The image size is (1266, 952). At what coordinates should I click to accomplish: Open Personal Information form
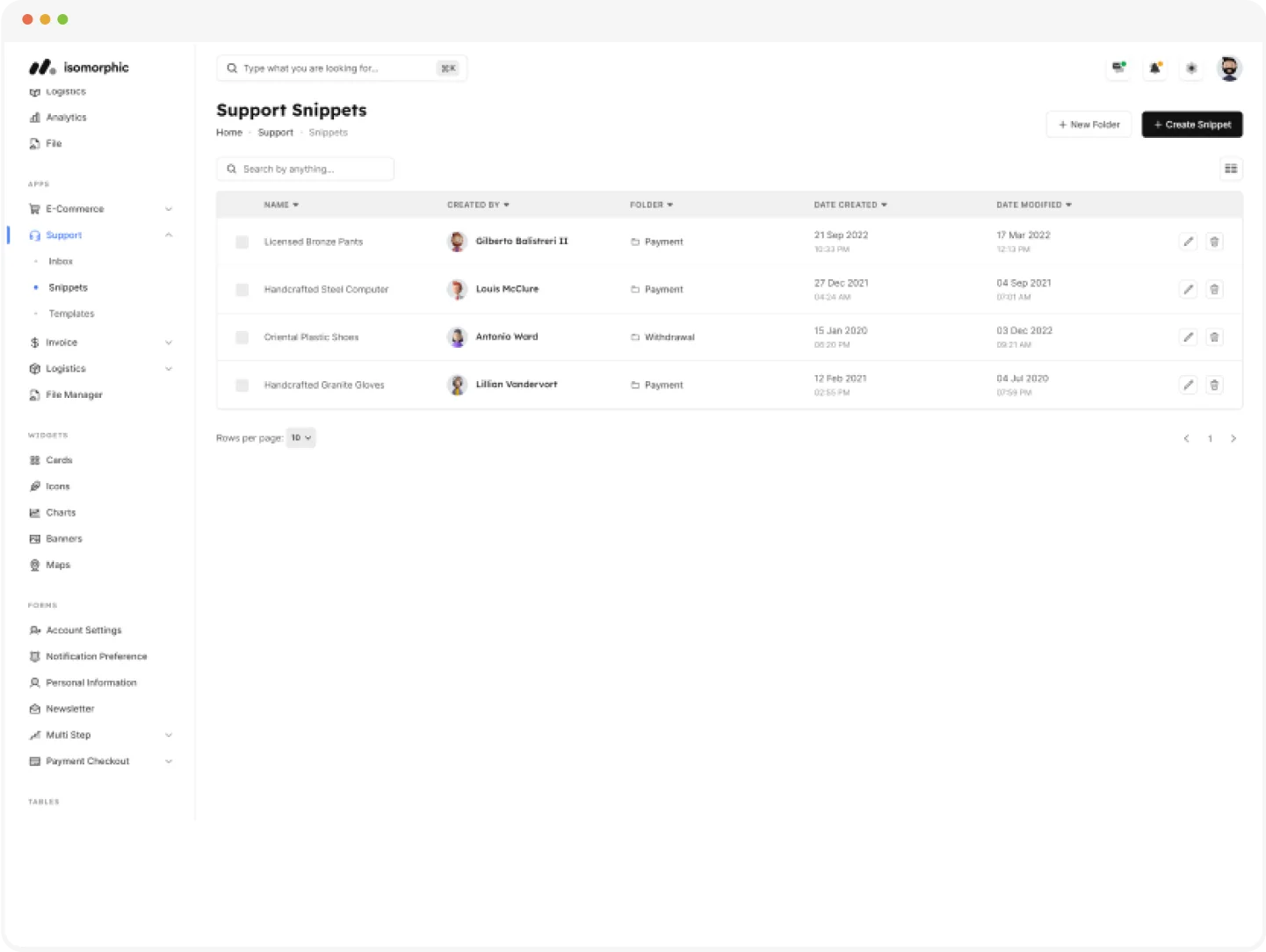point(83,682)
